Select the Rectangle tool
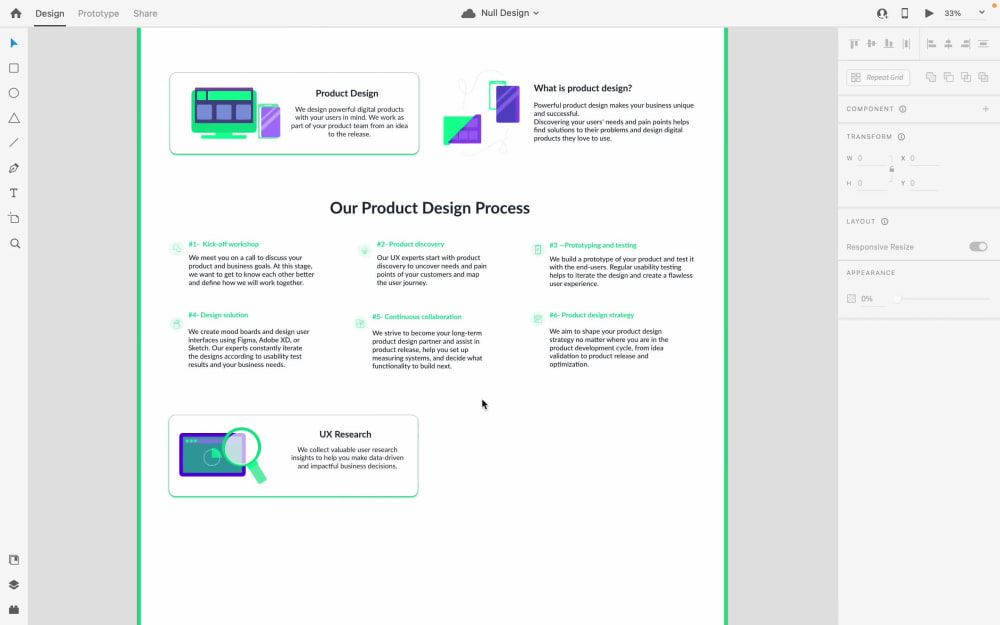1000x625 pixels. click(13, 67)
